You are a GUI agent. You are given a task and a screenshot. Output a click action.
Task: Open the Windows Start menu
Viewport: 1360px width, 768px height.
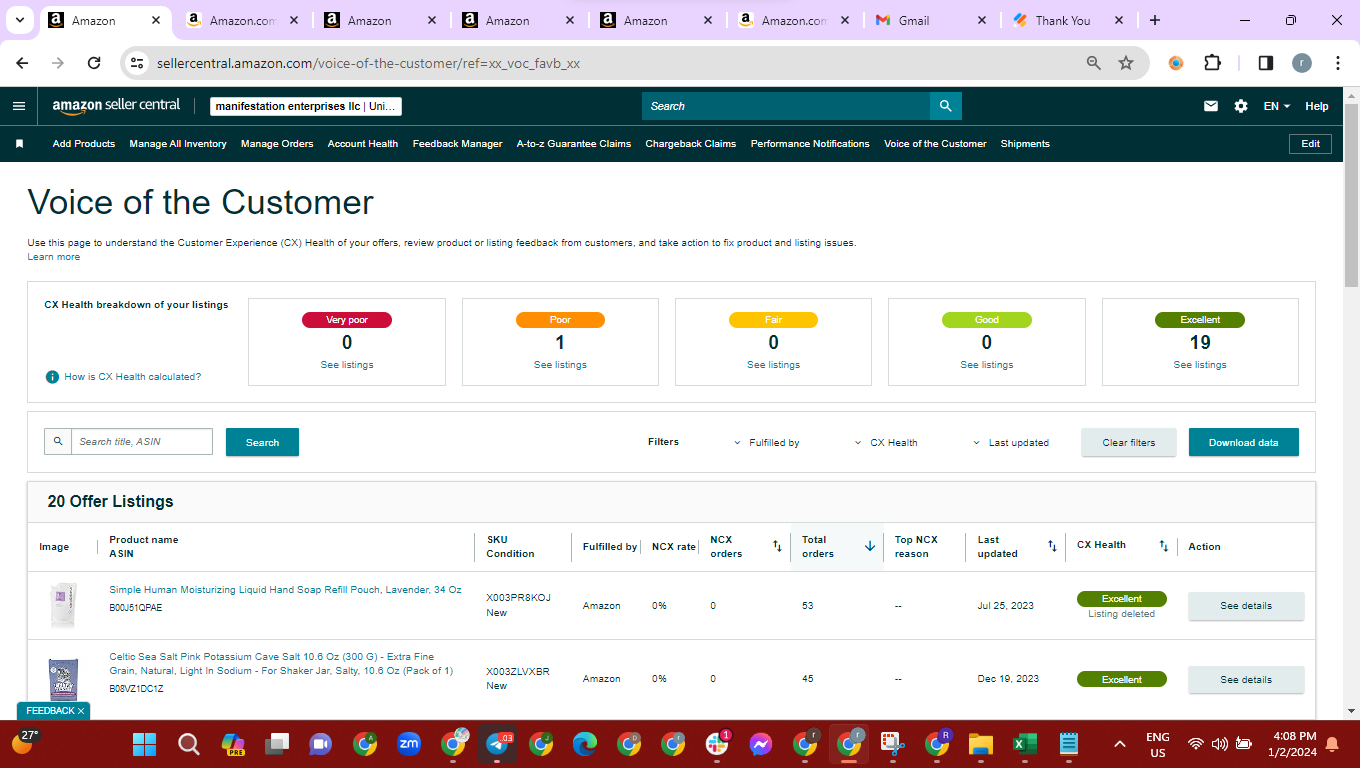click(145, 744)
